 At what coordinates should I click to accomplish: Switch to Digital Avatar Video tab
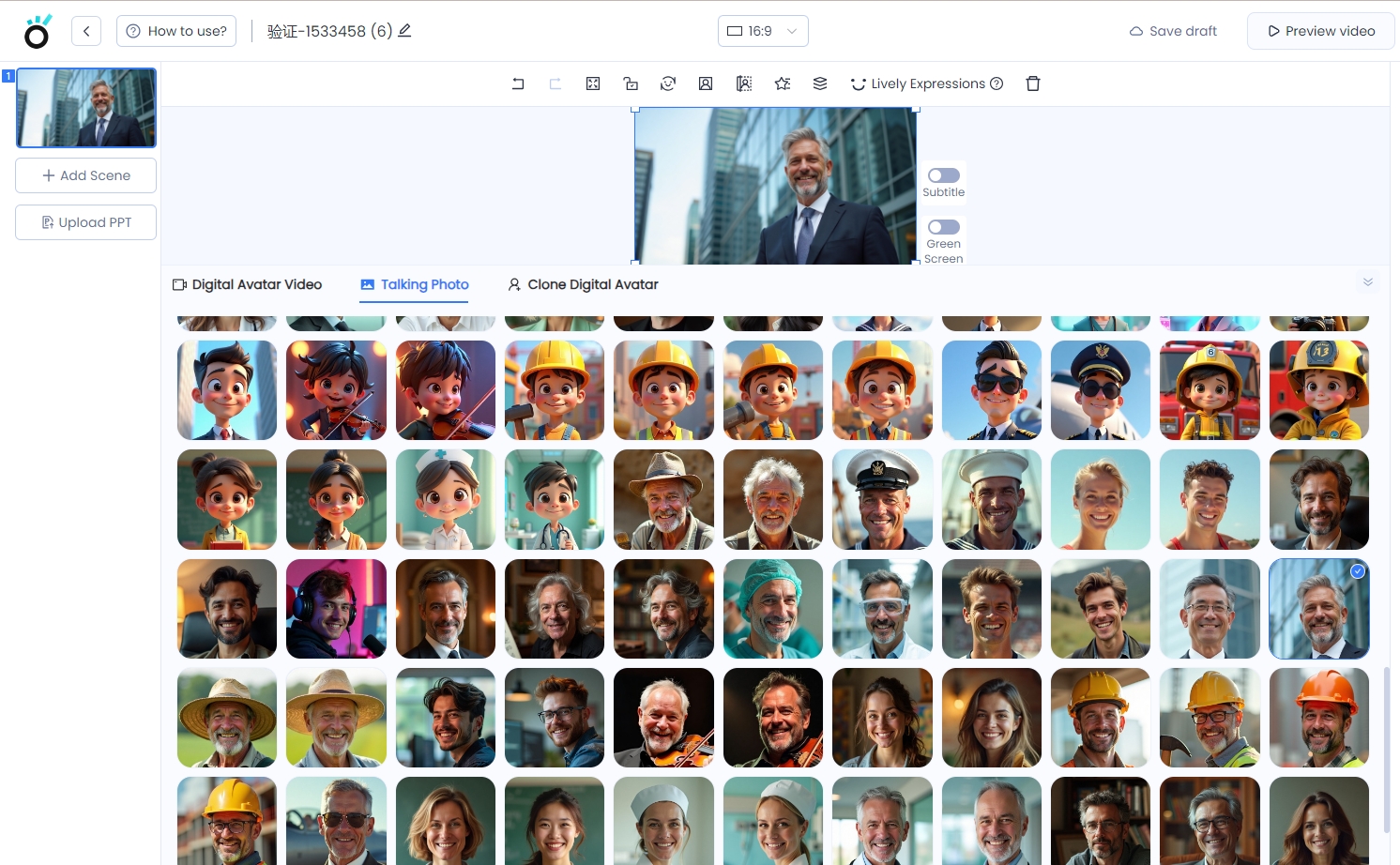(x=248, y=284)
